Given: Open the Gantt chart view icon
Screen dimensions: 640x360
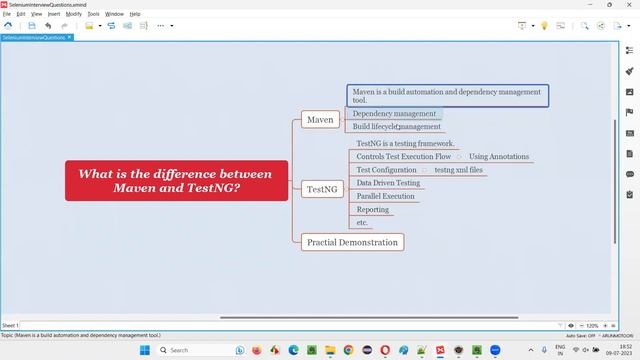Looking at the screenshot, I should click(x=561, y=26).
